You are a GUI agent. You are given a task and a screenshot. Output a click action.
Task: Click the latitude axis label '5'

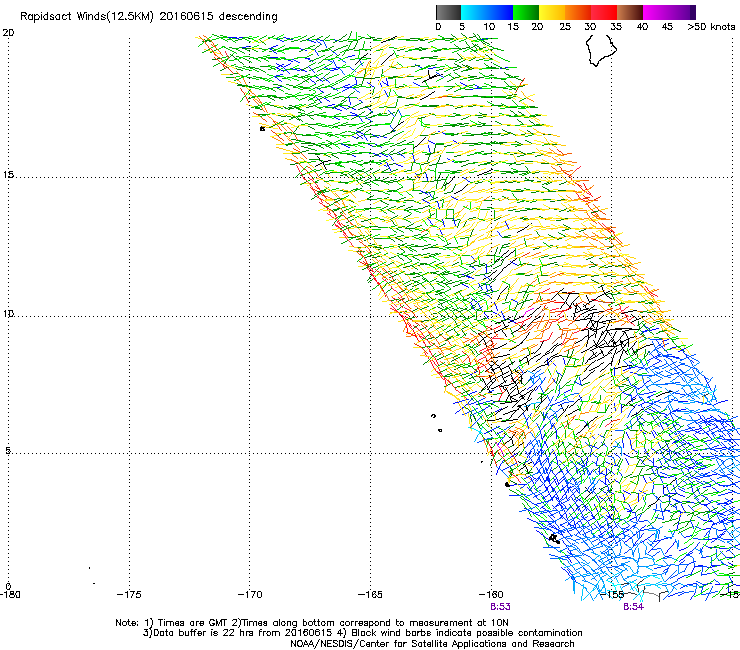click(8, 450)
